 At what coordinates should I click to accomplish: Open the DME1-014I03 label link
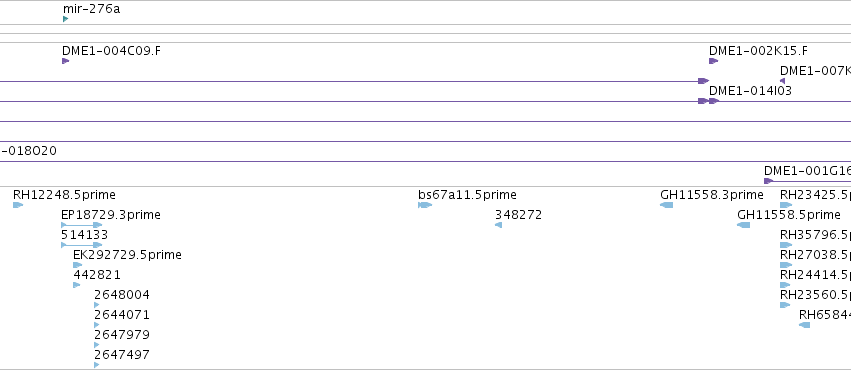[750, 91]
